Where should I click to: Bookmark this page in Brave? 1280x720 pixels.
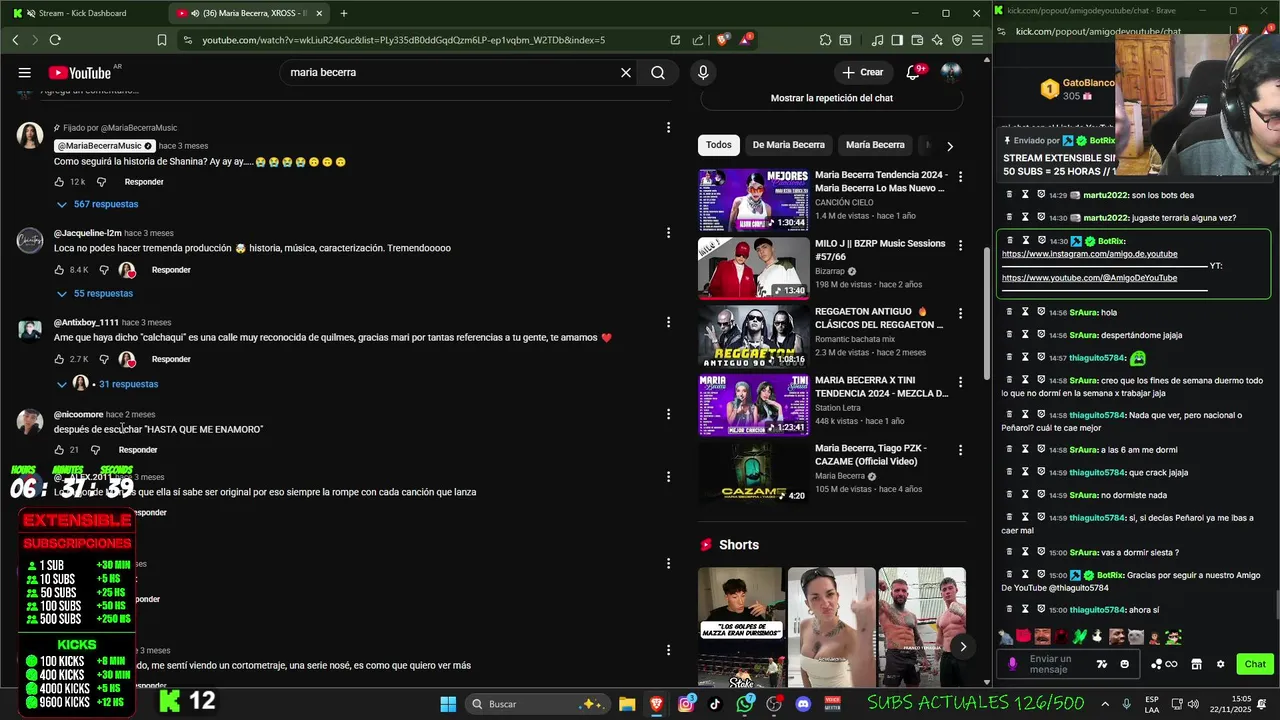click(162, 40)
